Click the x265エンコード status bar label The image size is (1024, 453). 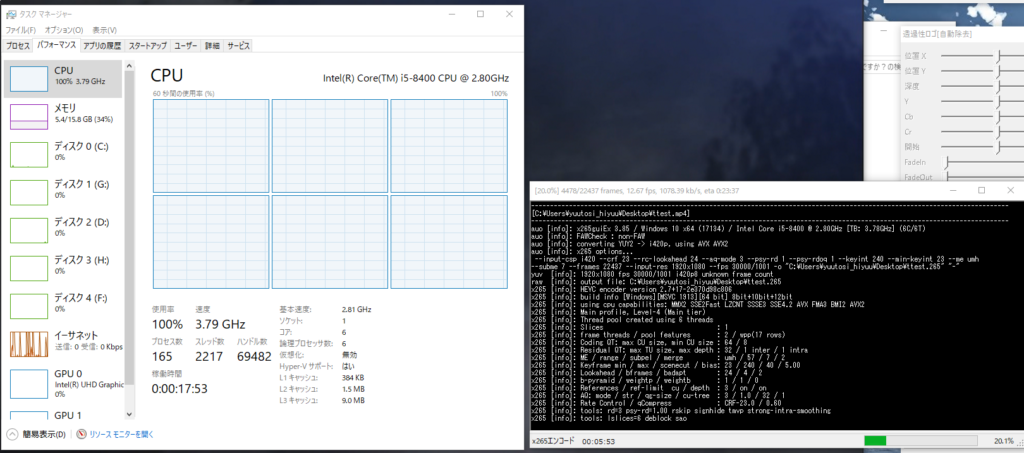553,441
